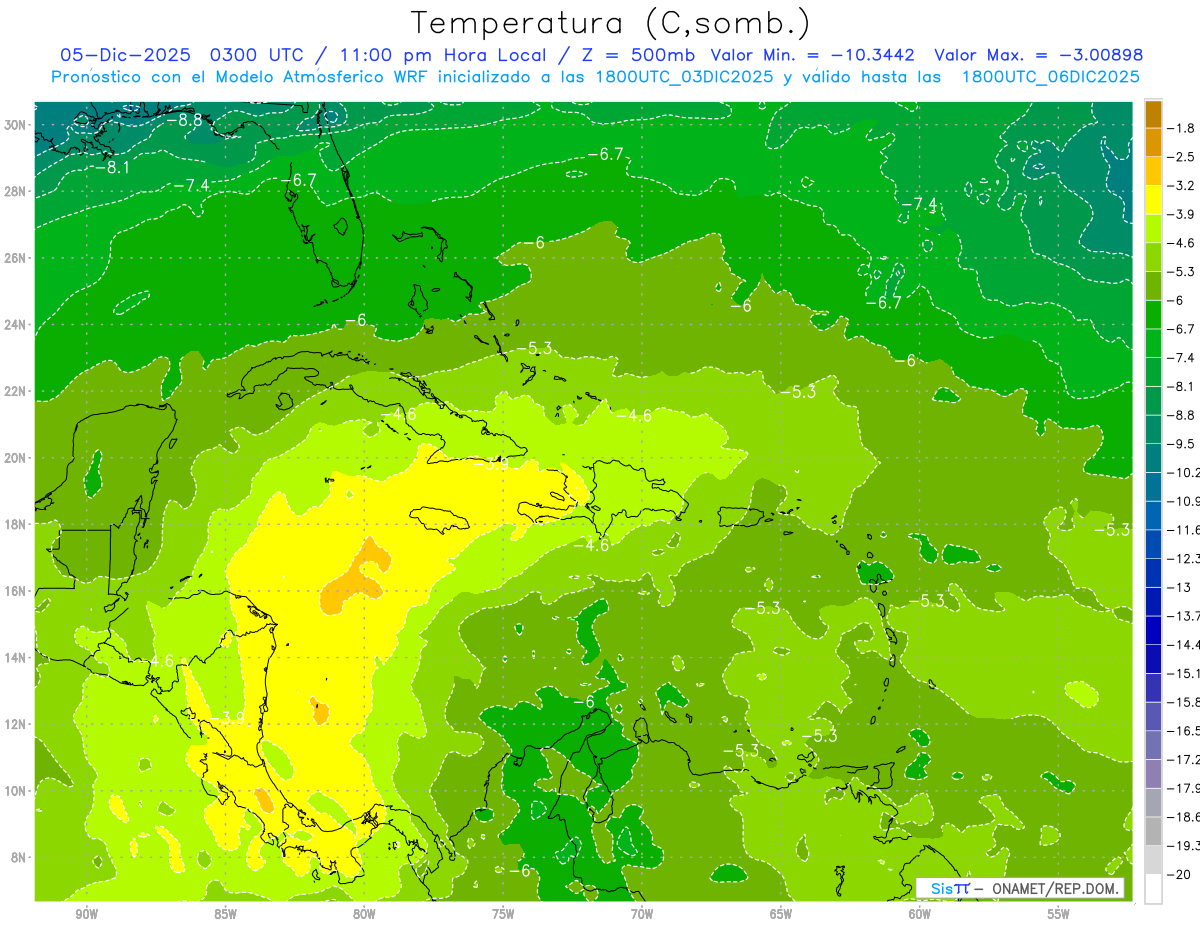Screen dimensions: 1200x927
Task: Click gray colorbar swatch between -18.6 and -19.3
Action: click(1153, 831)
